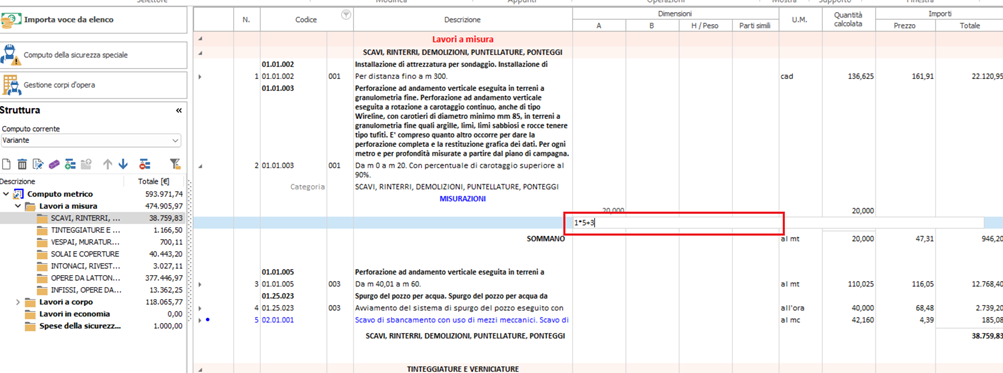The height and width of the screenshot is (373, 1003).
Task: Select Spese della sicurezz... in tree
Action: [80, 326]
